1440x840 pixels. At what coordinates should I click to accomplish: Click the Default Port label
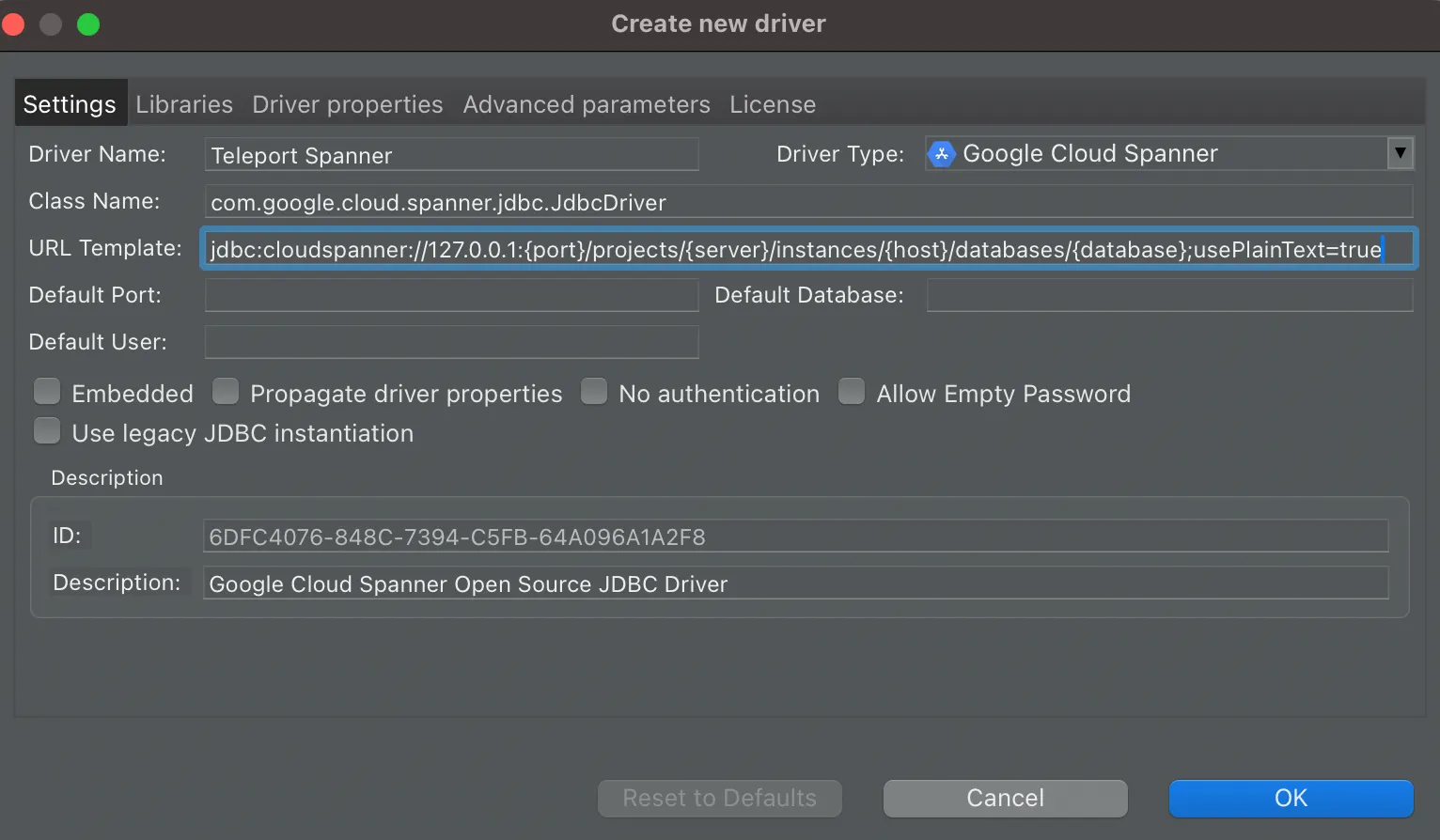(x=95, y=295)
